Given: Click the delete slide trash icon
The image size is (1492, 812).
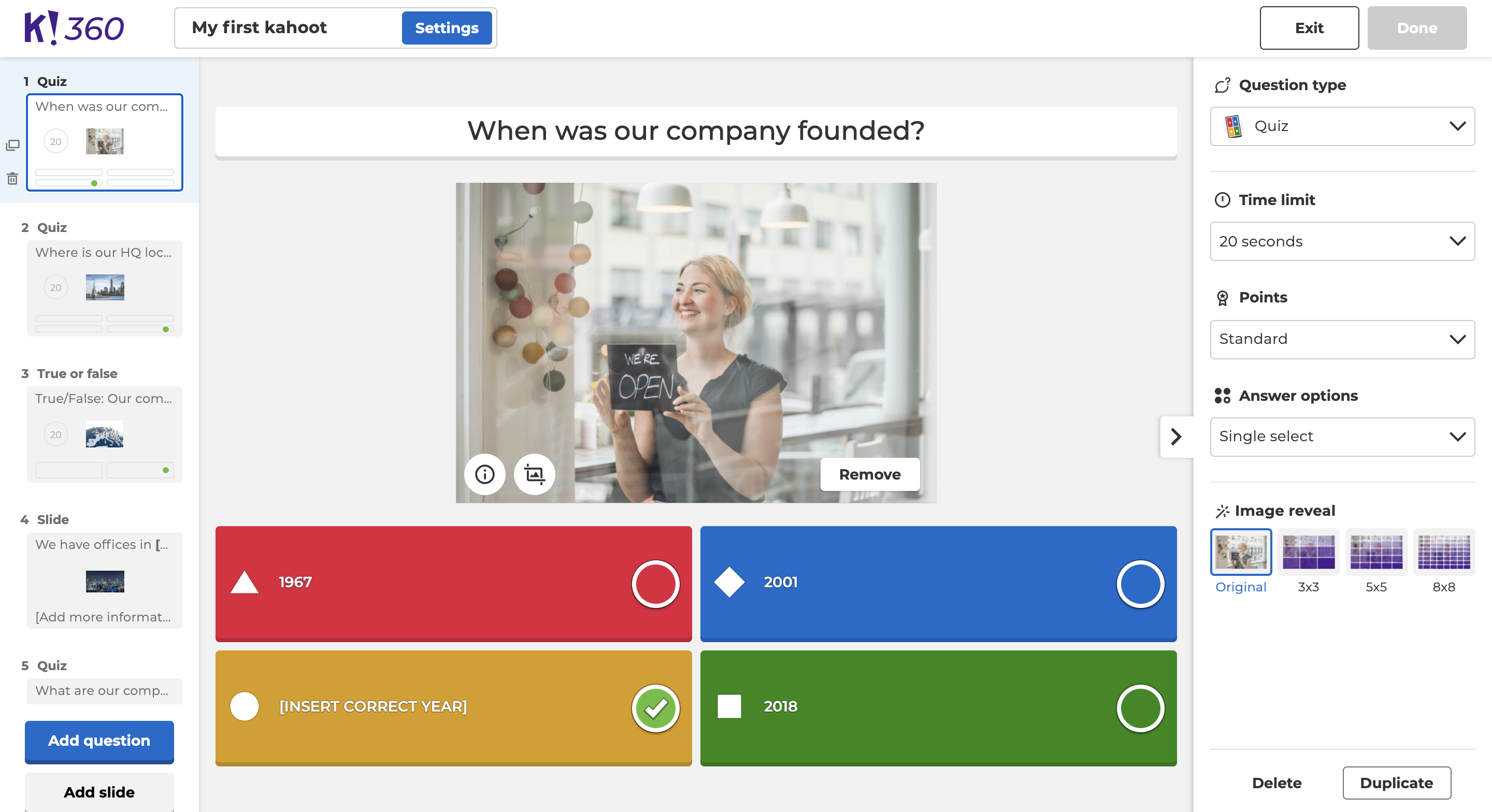Looking at the screenshot, I should click(12, 178).
